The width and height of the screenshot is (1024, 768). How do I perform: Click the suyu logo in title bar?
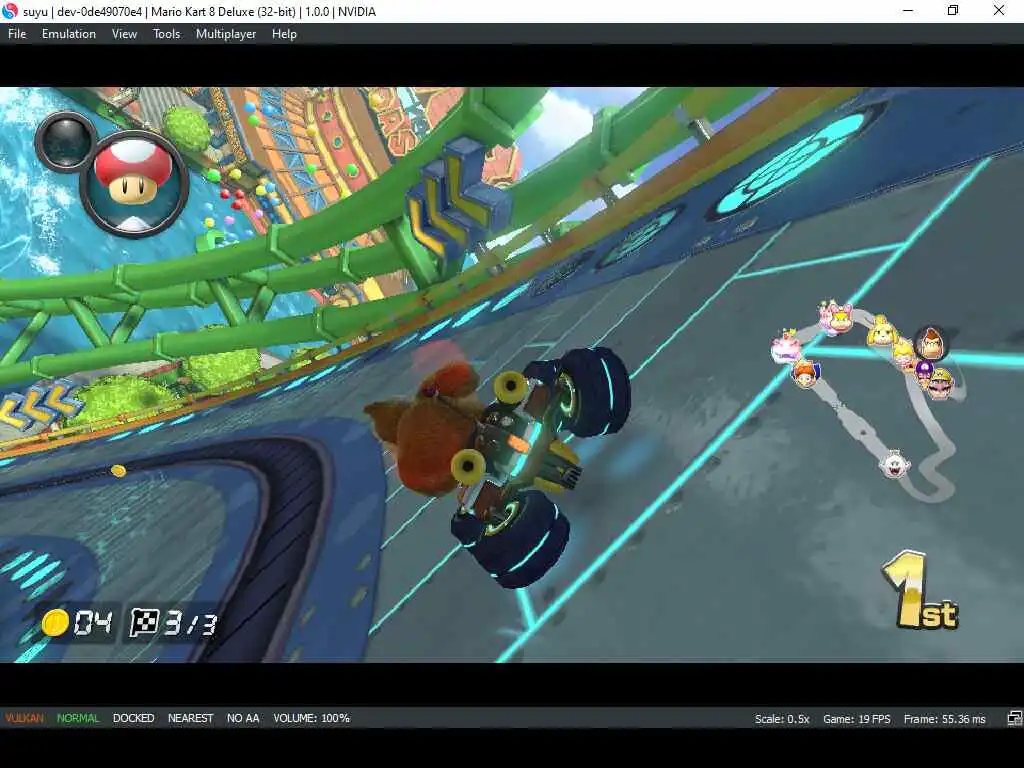tap(10, 11)
